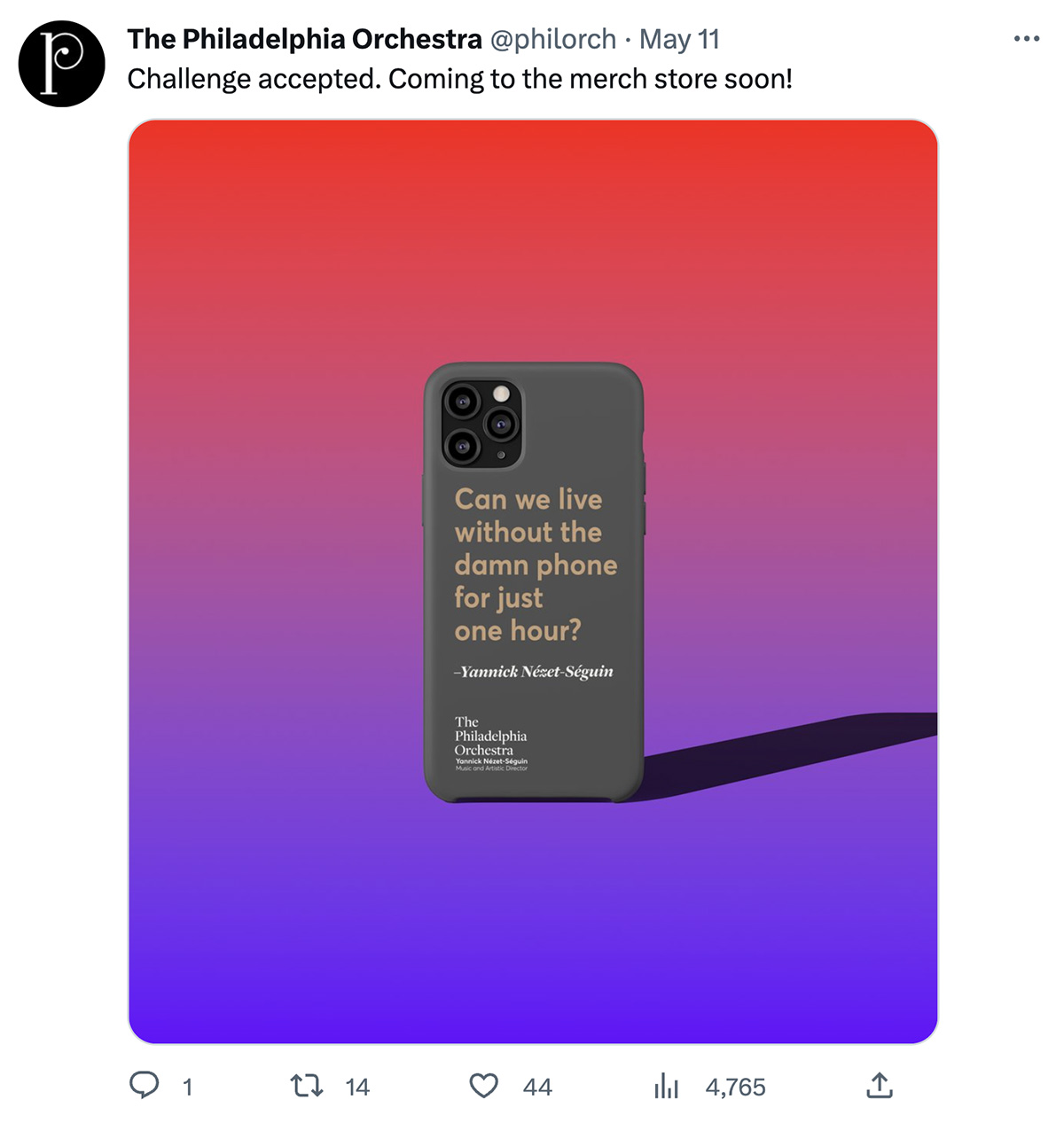1064x1123 pixels.
Task: Click the reply count number 1
Action: pos(187,1088)
